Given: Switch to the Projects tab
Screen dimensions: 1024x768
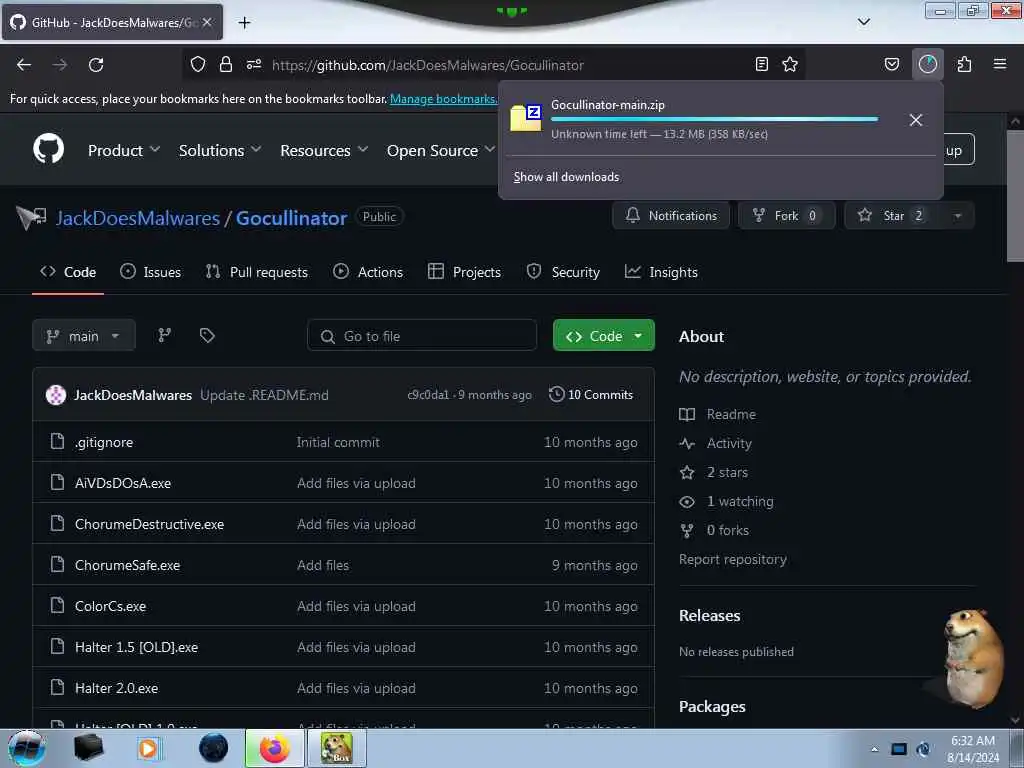Looking at the screenshot, I should pos(464,272).
